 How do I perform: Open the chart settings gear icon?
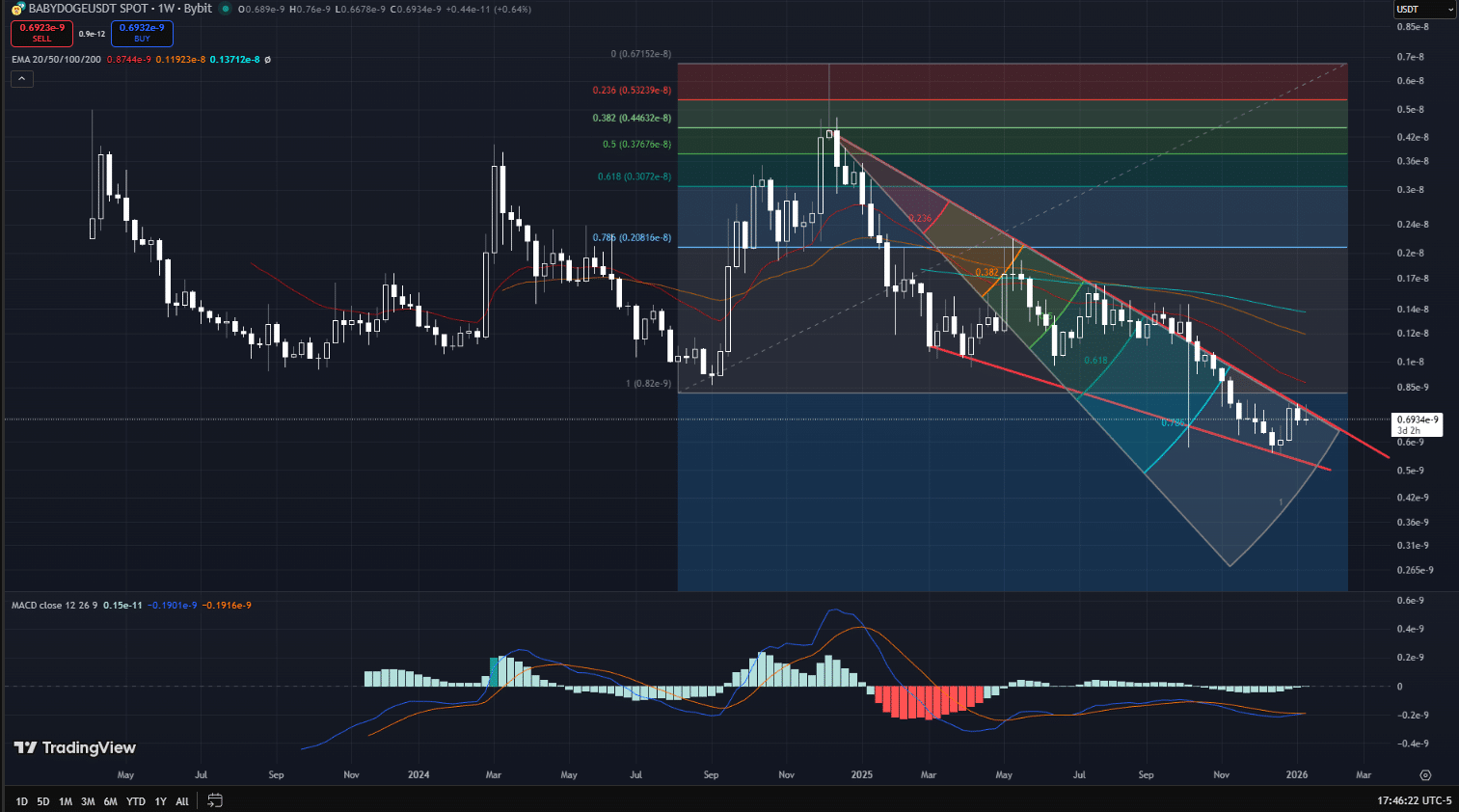point(1425,774)
